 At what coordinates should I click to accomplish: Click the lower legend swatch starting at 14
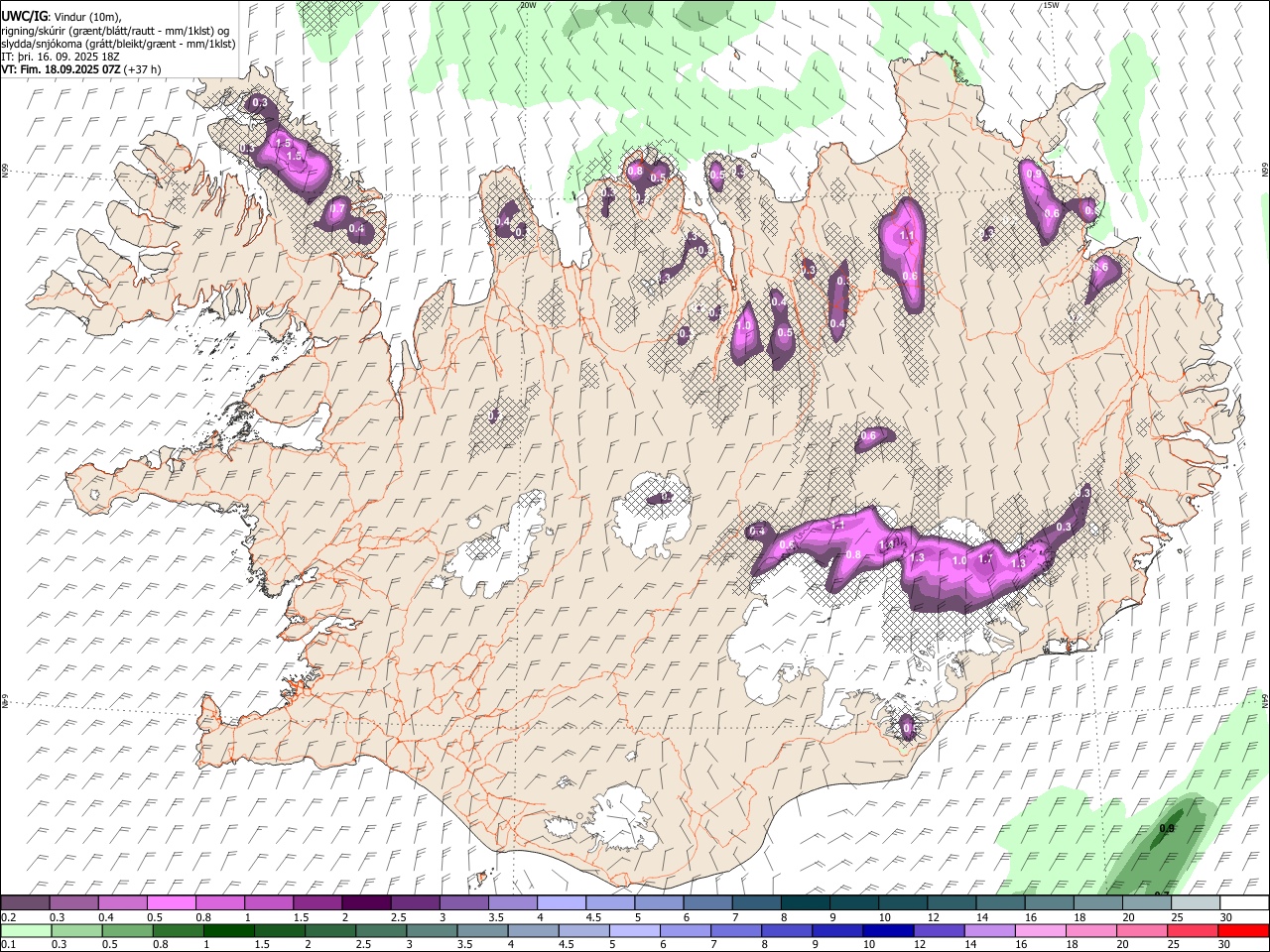988,930
